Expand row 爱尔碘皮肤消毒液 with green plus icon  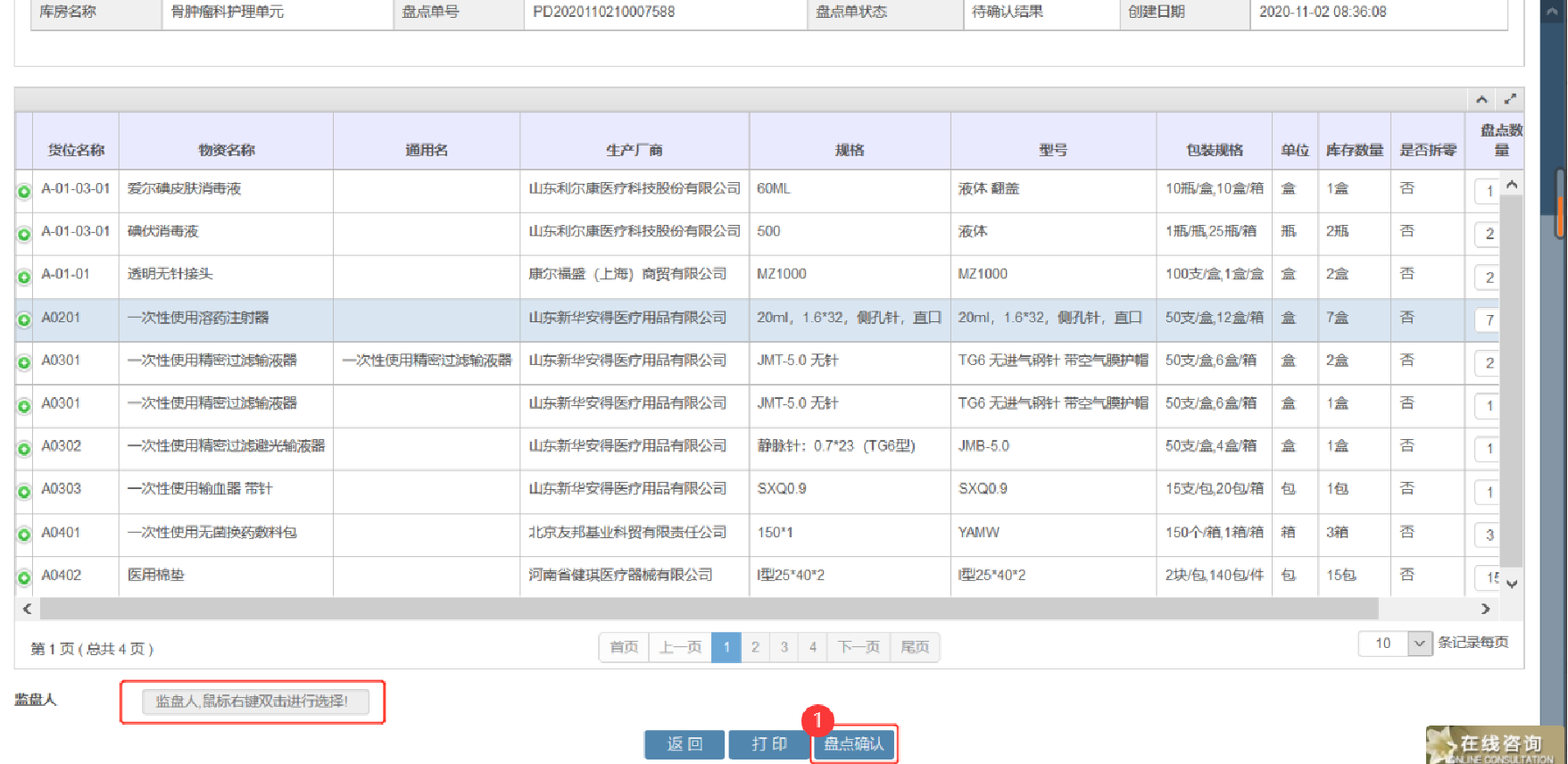[24, 192]
